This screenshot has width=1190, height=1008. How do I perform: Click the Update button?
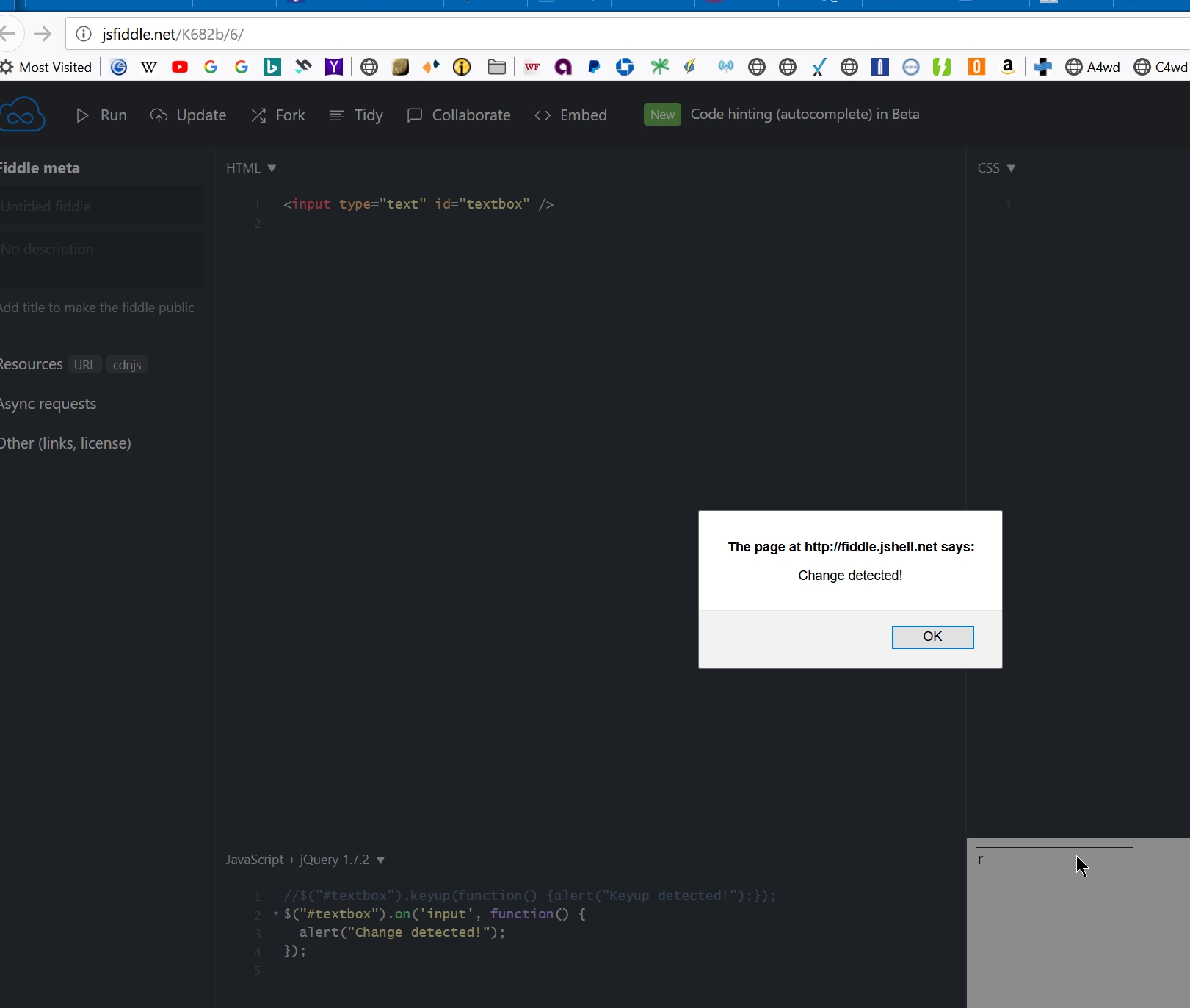pyautogui.click(x=188, y=115)
